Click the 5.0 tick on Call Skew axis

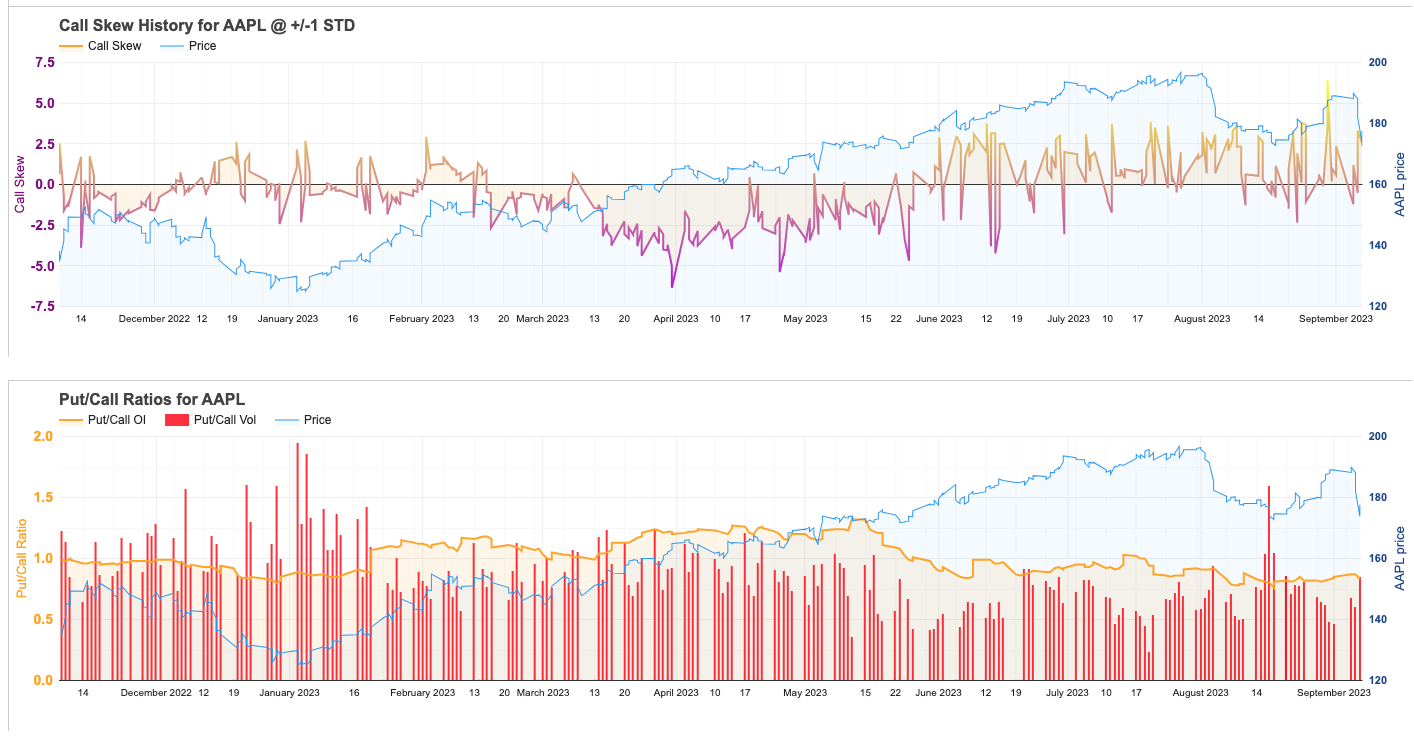pos(44,103)
